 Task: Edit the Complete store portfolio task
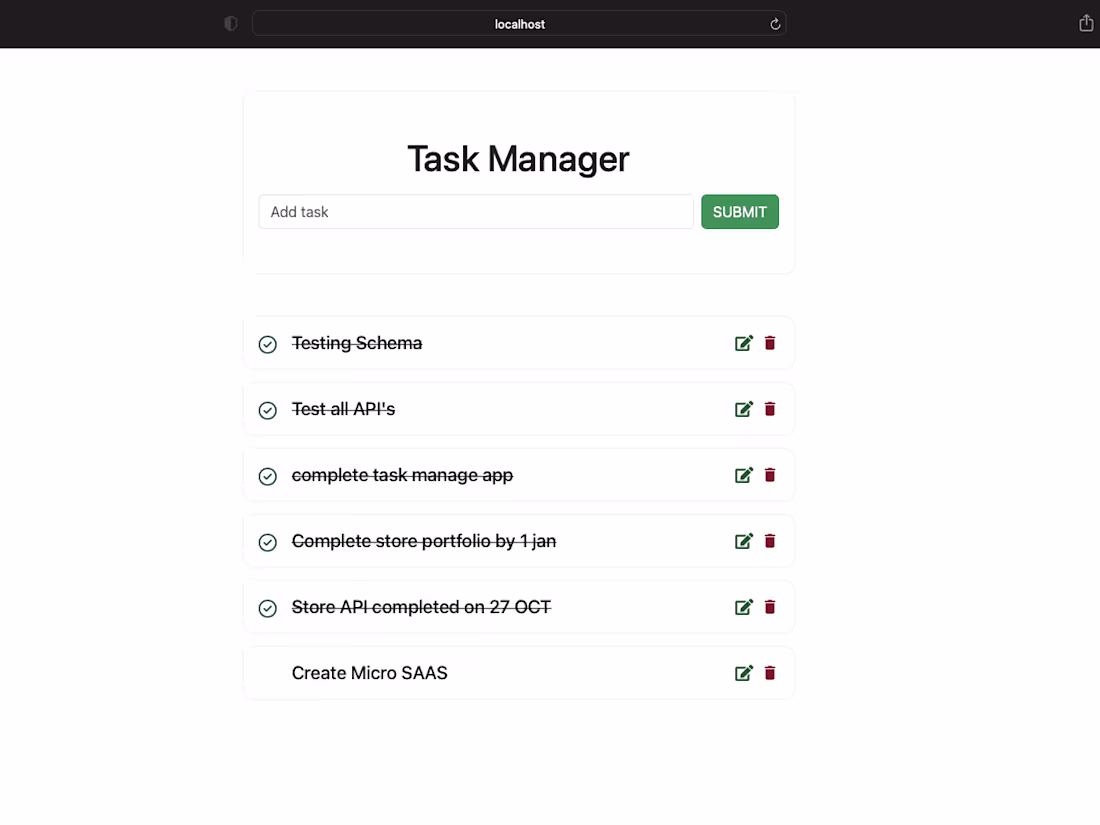744,541
